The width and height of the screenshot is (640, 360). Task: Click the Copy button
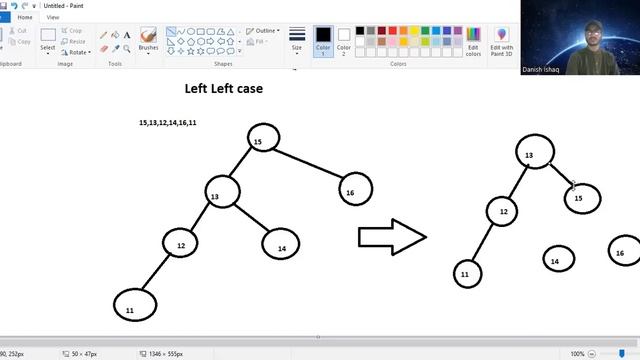pos(19,42)
